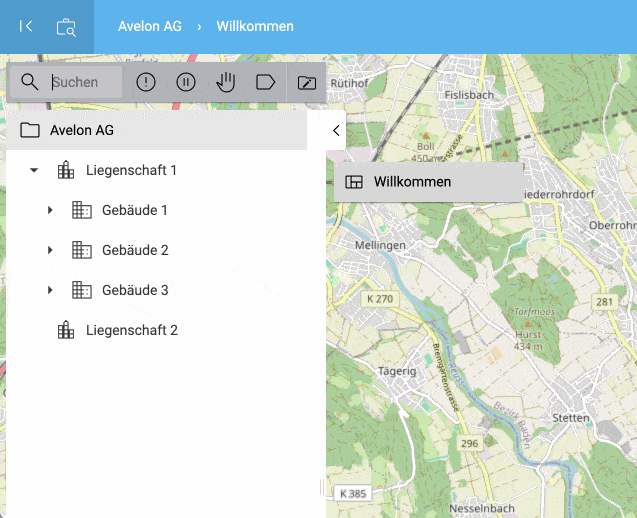Select the Avelon AG root folder
Image resolution: width=637 pixels, height=518 pixels.
point(82,130)
